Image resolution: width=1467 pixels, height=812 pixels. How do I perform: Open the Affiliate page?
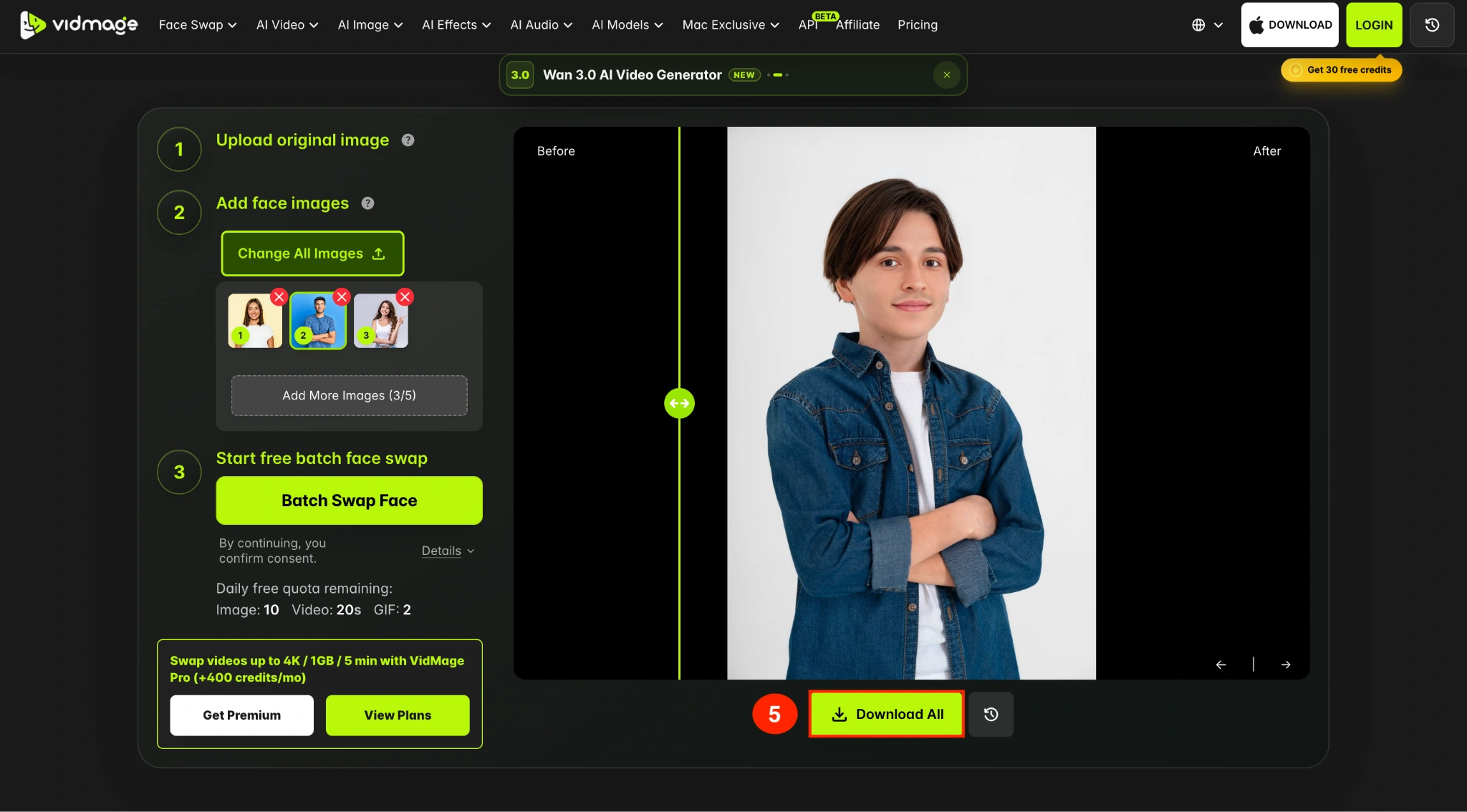tap(857, 25)
